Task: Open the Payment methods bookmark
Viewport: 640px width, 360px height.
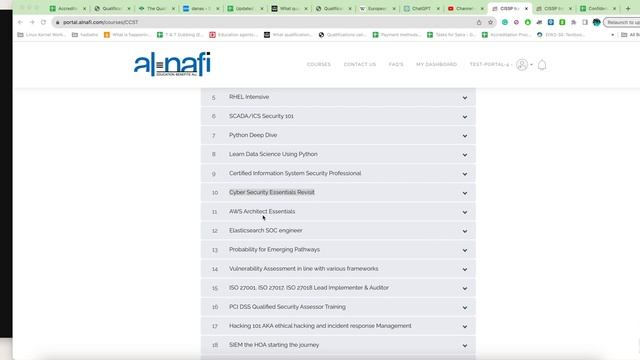Action: click(x=397, y=35)
